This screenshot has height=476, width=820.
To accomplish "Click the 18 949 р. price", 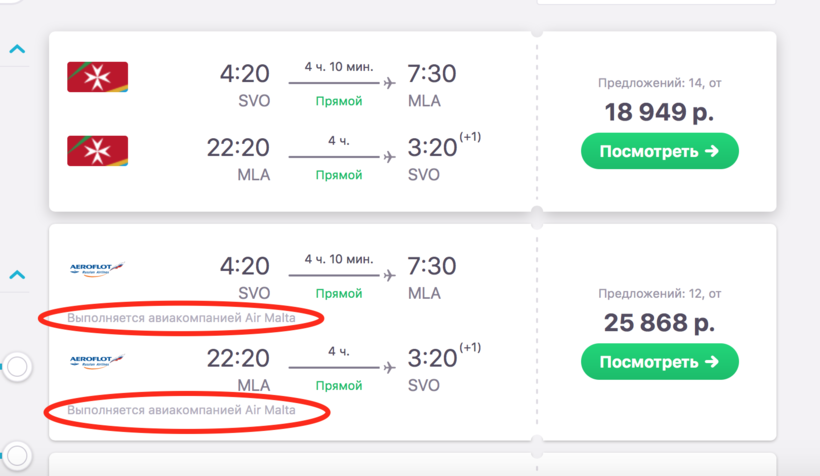I will tap(659, 112).
